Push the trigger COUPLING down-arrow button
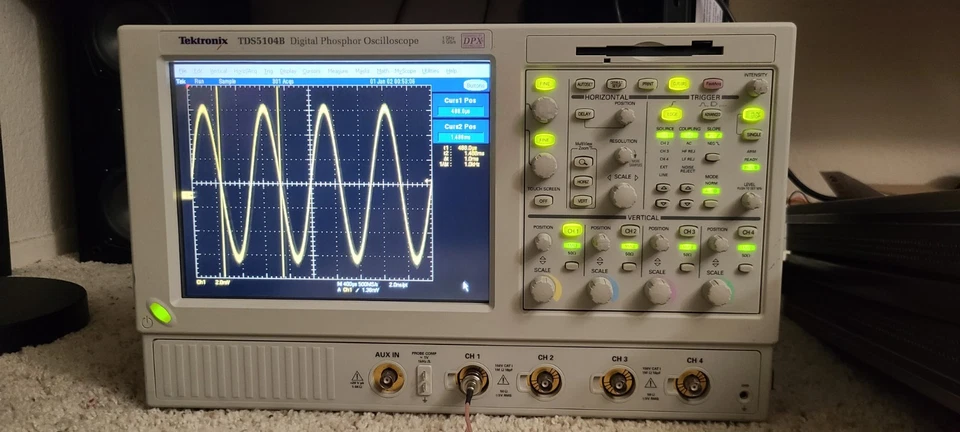This screenshot has height=432, width=960. click(x=687, y=203)
